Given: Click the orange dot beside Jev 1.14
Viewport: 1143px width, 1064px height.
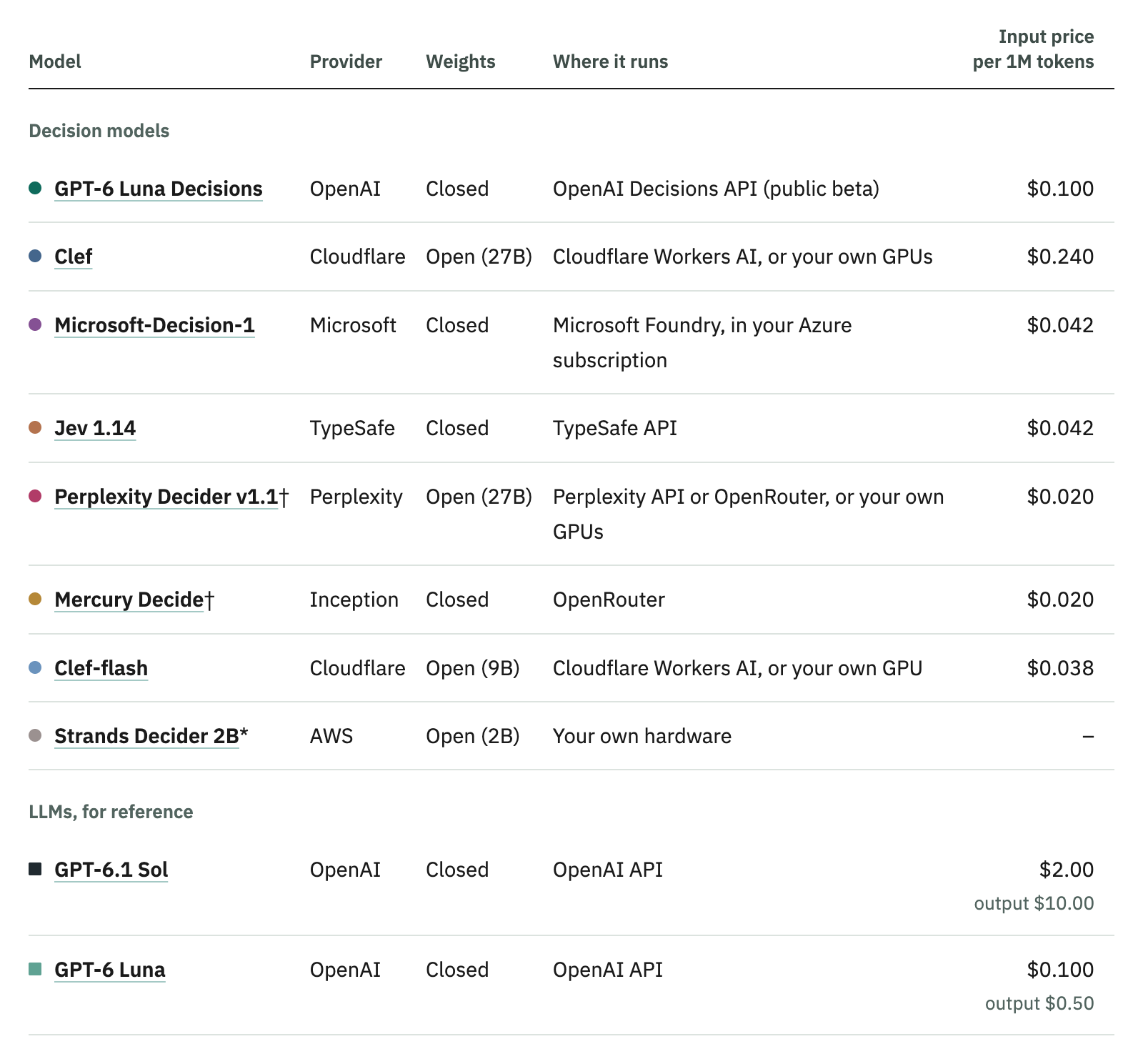Looking at the screenshot, I should point(35,427).
